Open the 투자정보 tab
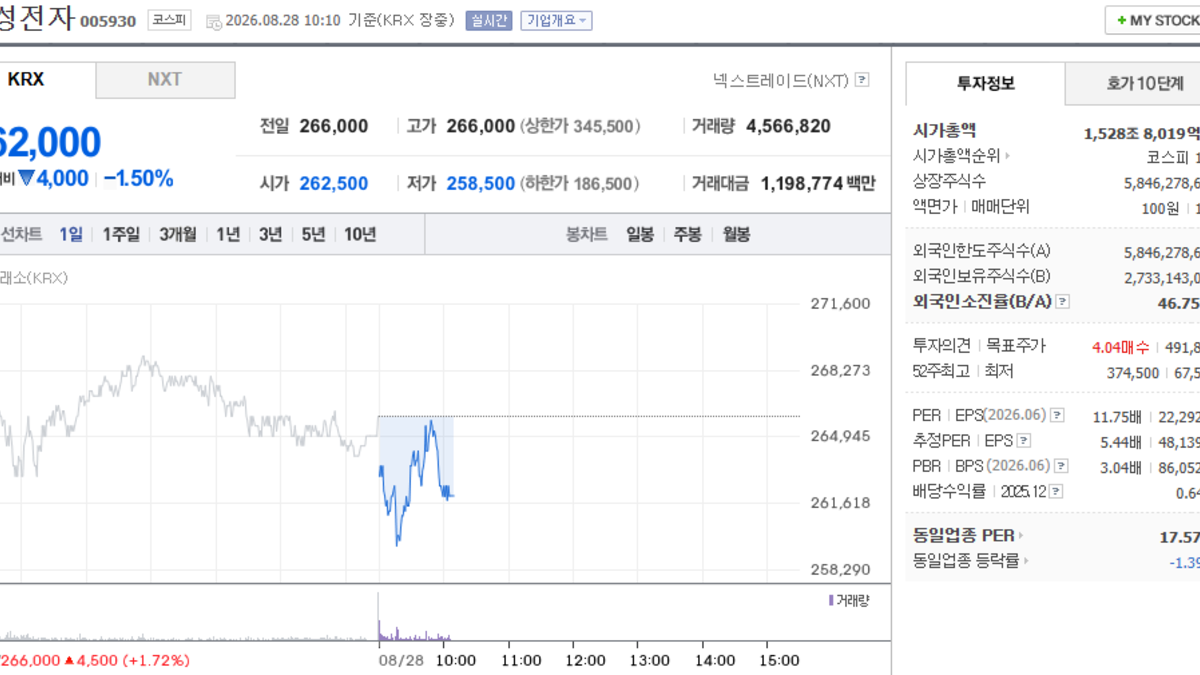The image size is (1200, 675). 986,84
